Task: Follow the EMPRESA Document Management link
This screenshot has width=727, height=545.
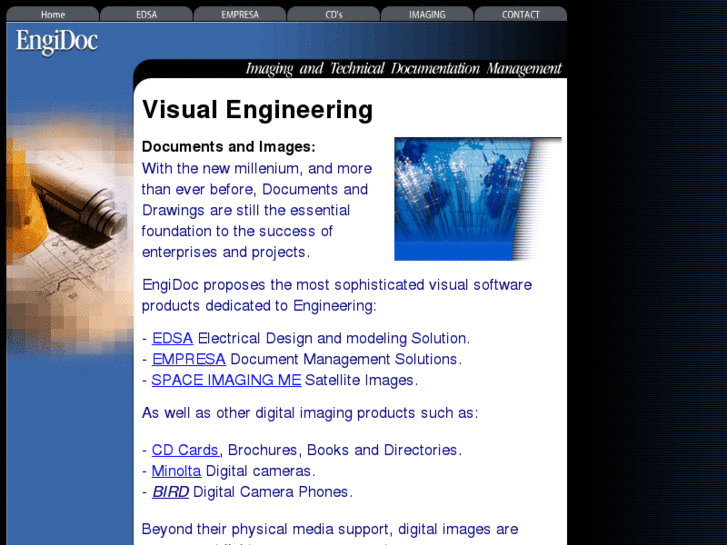Action: pos(188,359)
